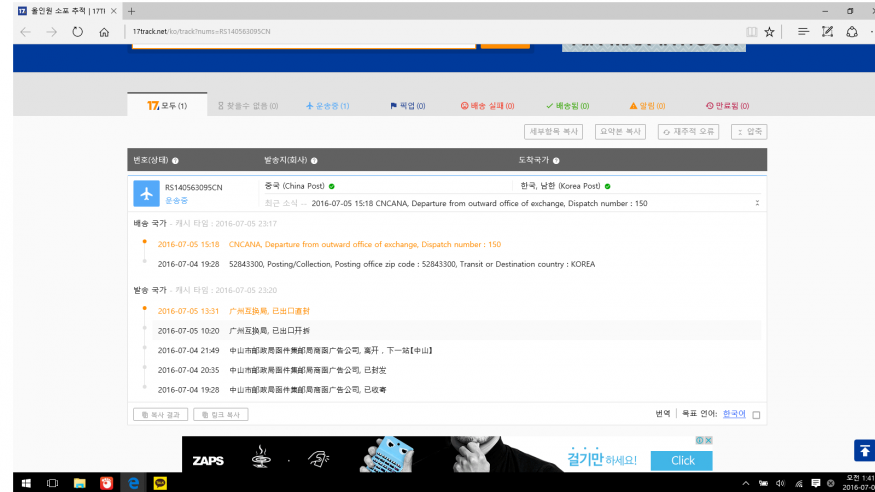Open the Edge Hub menu icon

(802, 32)
